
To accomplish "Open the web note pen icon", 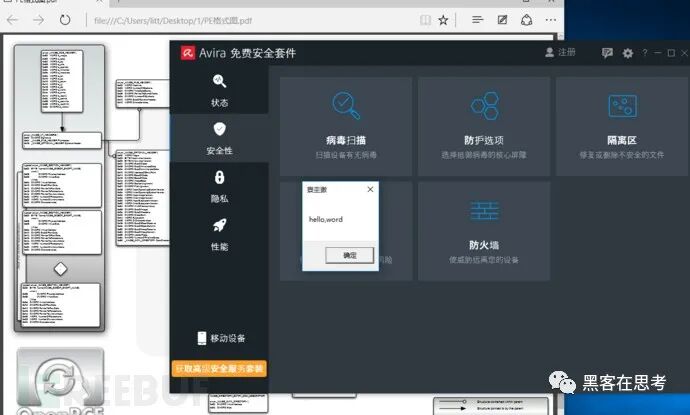I will (x=502, y=20).
